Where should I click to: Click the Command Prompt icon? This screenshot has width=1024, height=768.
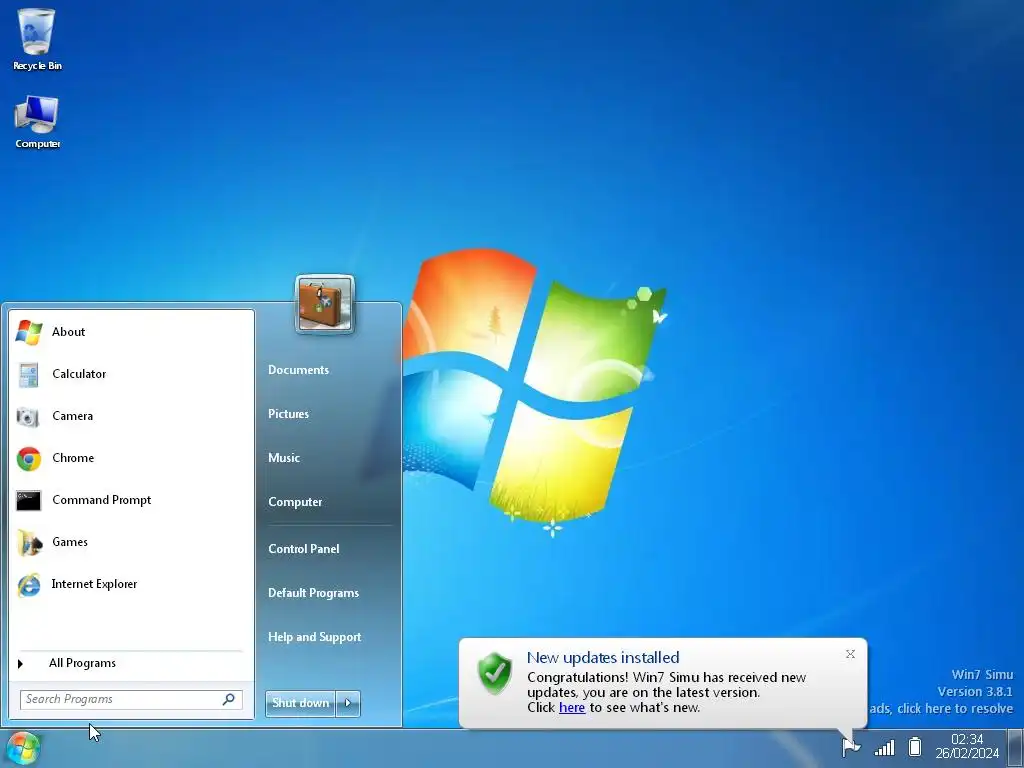point(29,500)
